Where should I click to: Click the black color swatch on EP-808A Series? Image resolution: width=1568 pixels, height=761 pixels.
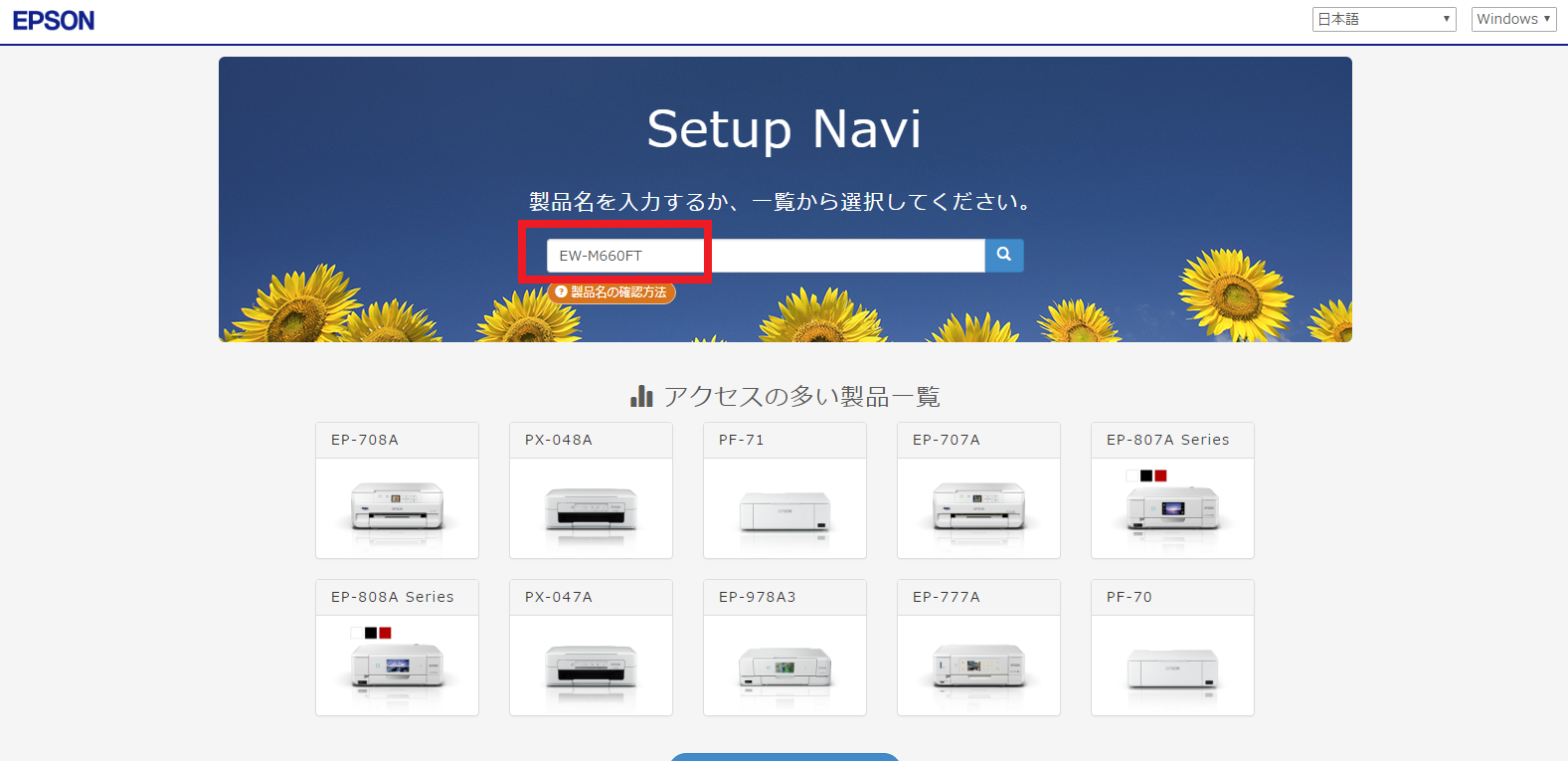[371, 633]
